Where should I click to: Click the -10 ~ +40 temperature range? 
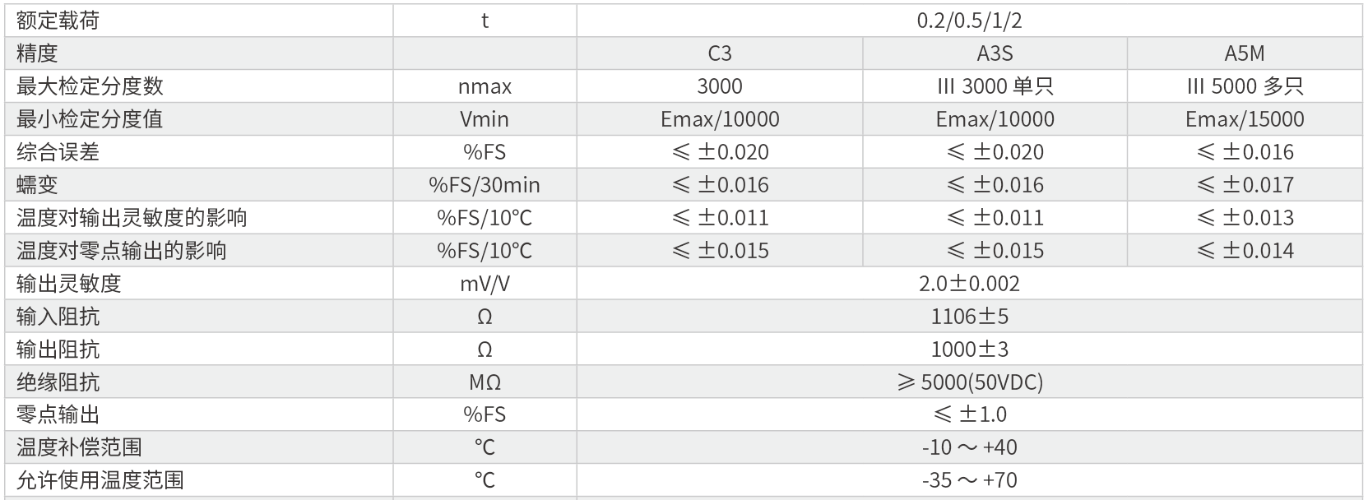click(970, 446)
